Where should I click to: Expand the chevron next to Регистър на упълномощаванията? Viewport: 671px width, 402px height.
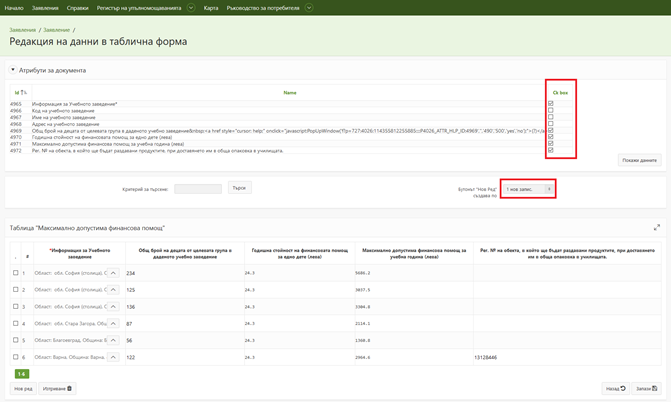coord(191,8)
